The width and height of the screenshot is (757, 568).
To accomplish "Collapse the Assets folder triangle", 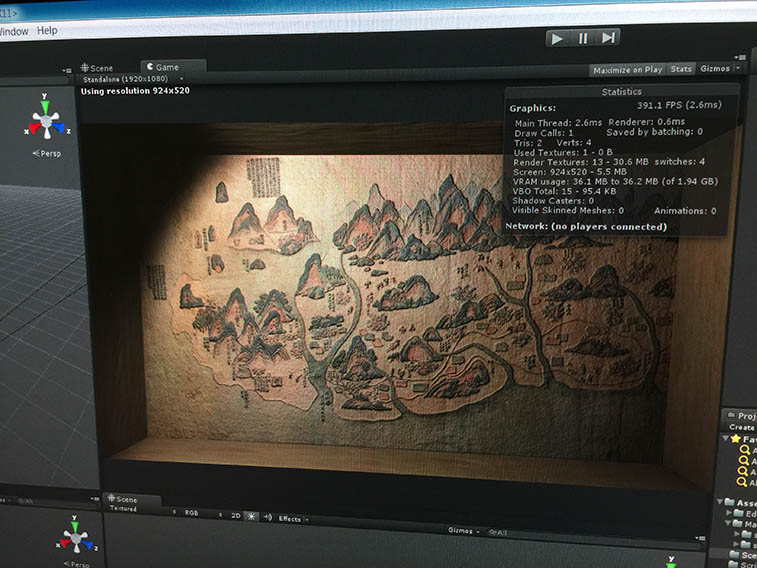I will pyautogui.click(x=720, y=501).
